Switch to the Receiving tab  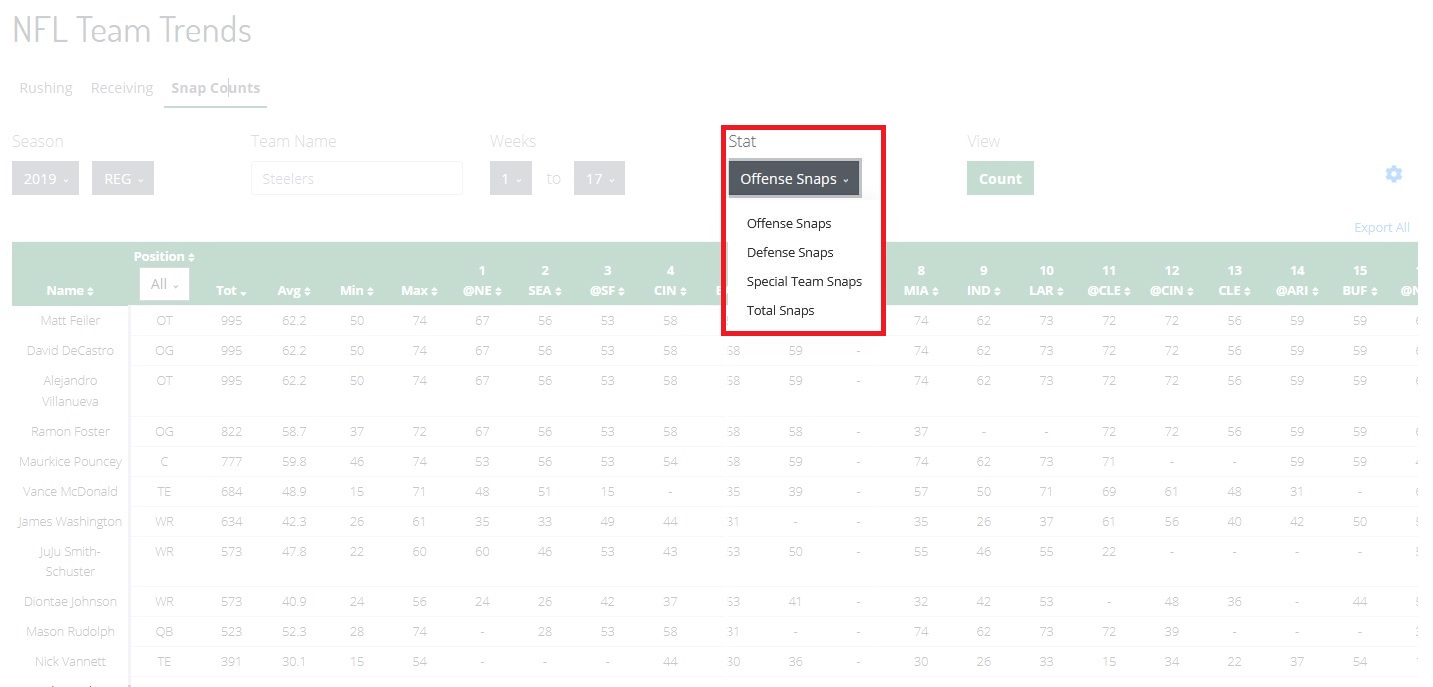[122, 88]
